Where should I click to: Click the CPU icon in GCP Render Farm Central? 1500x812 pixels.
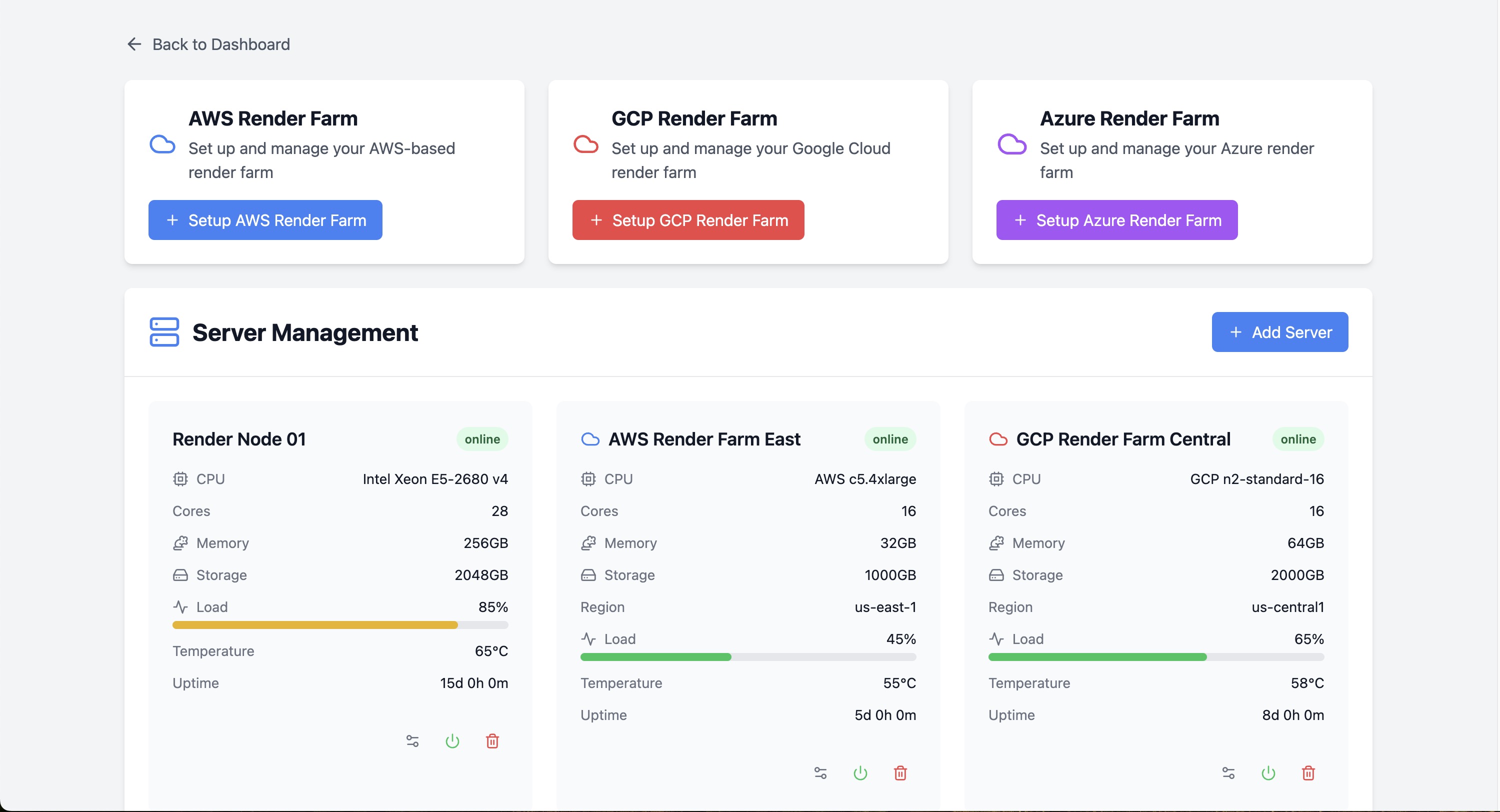point(996,479)
